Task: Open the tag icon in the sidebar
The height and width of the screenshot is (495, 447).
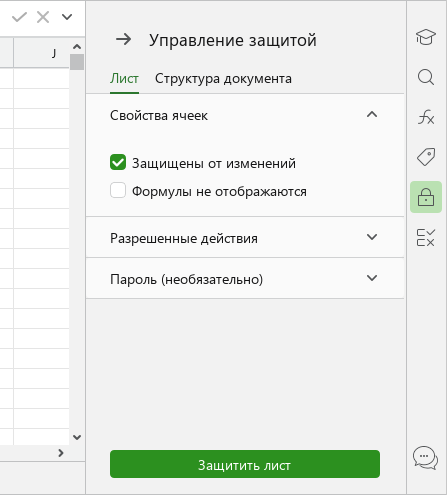Action: click(426, 157)
